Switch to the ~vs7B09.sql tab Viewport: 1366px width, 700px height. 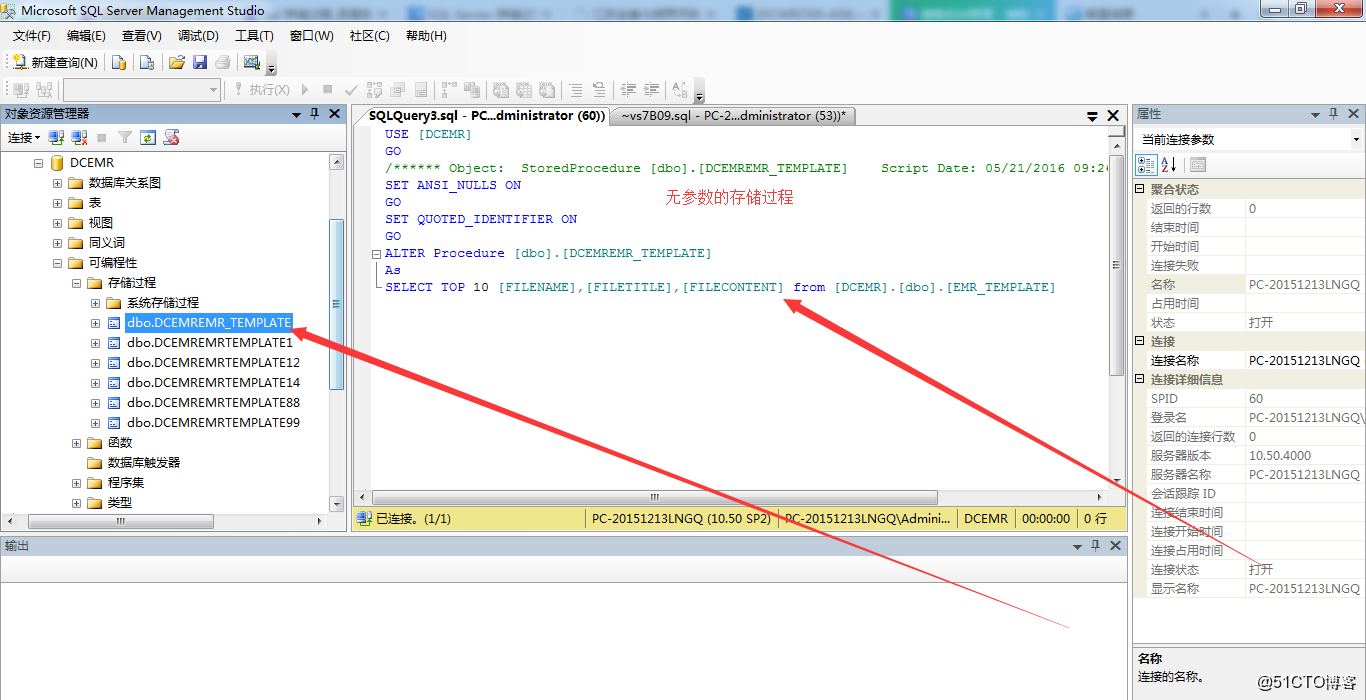733,116
